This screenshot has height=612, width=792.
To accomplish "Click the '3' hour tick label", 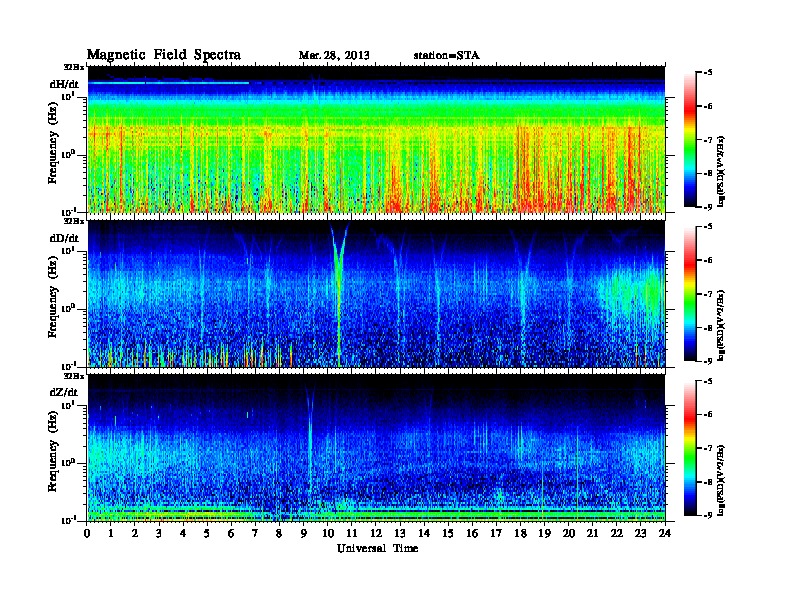I will [159, 533].
